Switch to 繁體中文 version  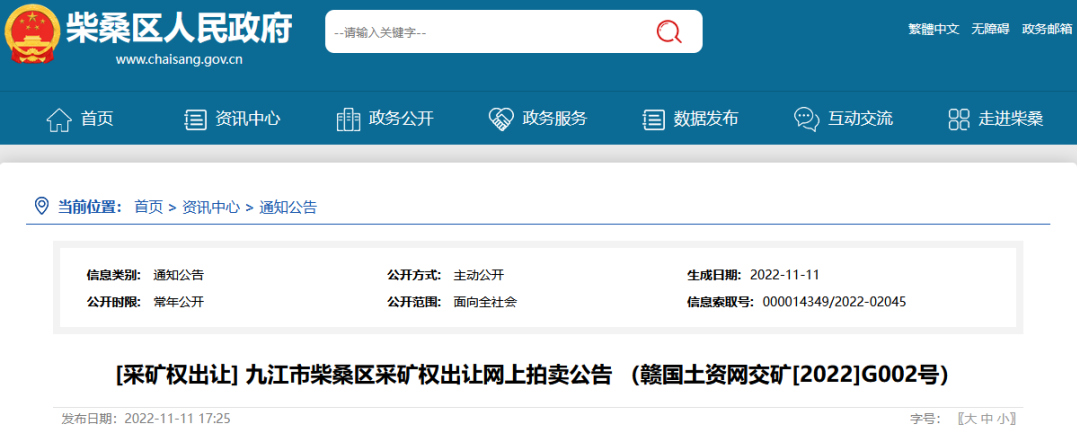(933, 29)
